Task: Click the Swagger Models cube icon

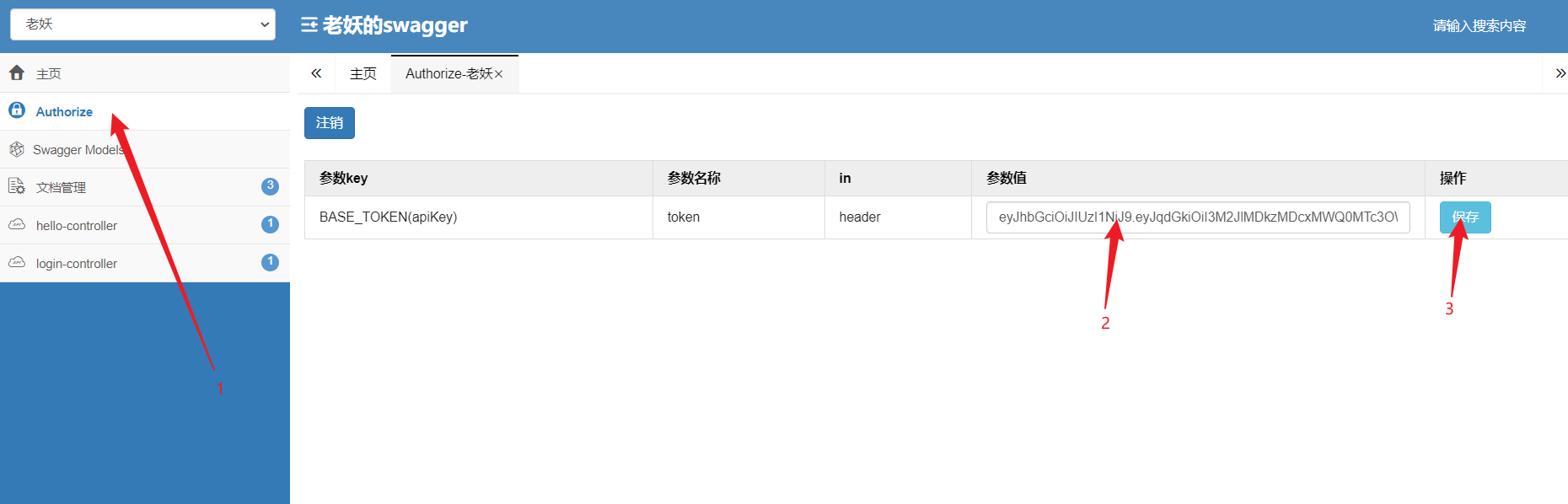Action: click(17, 149)
